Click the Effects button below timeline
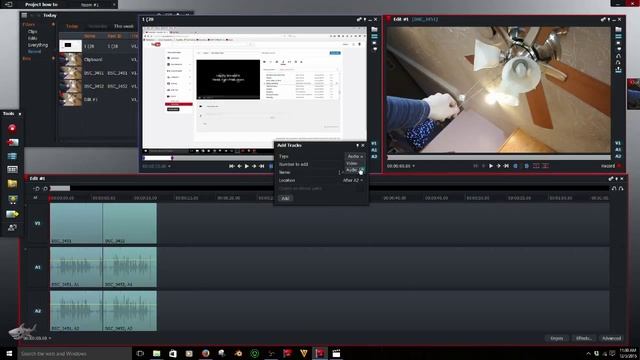 584,338
